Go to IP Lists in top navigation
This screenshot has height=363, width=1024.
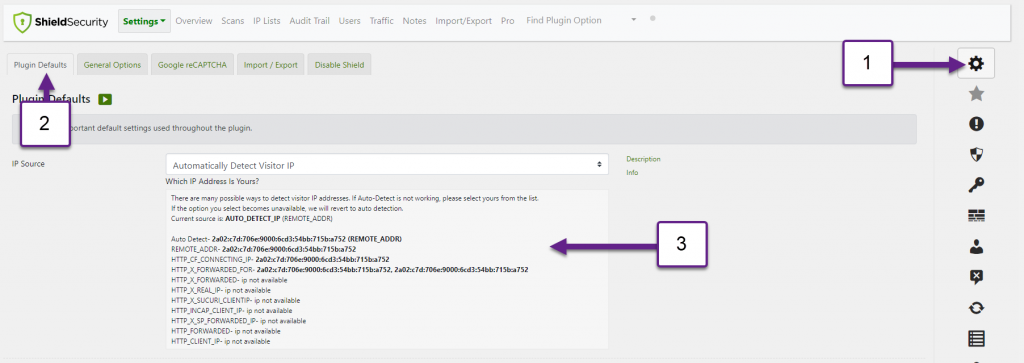266,21
